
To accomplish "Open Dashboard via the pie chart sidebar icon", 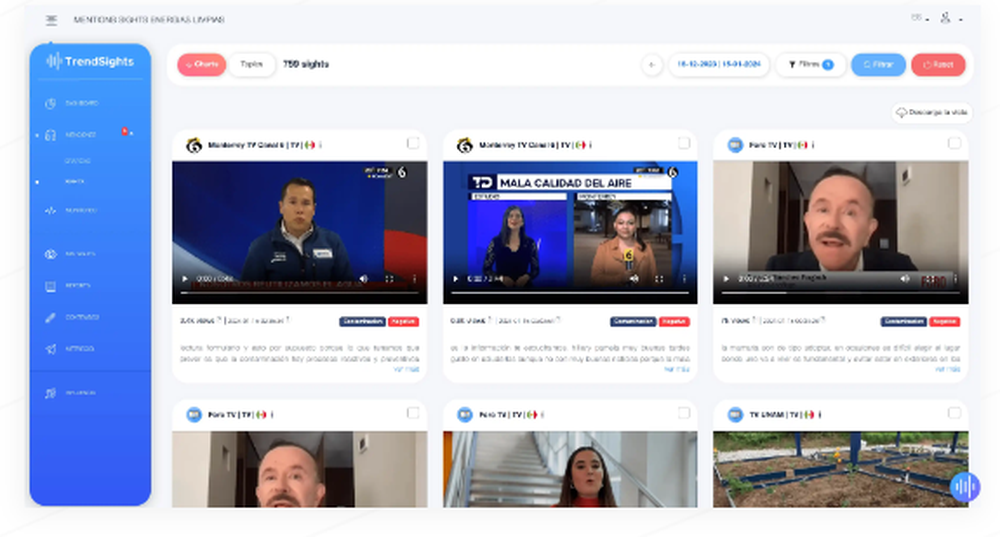I will pos(50,103).
